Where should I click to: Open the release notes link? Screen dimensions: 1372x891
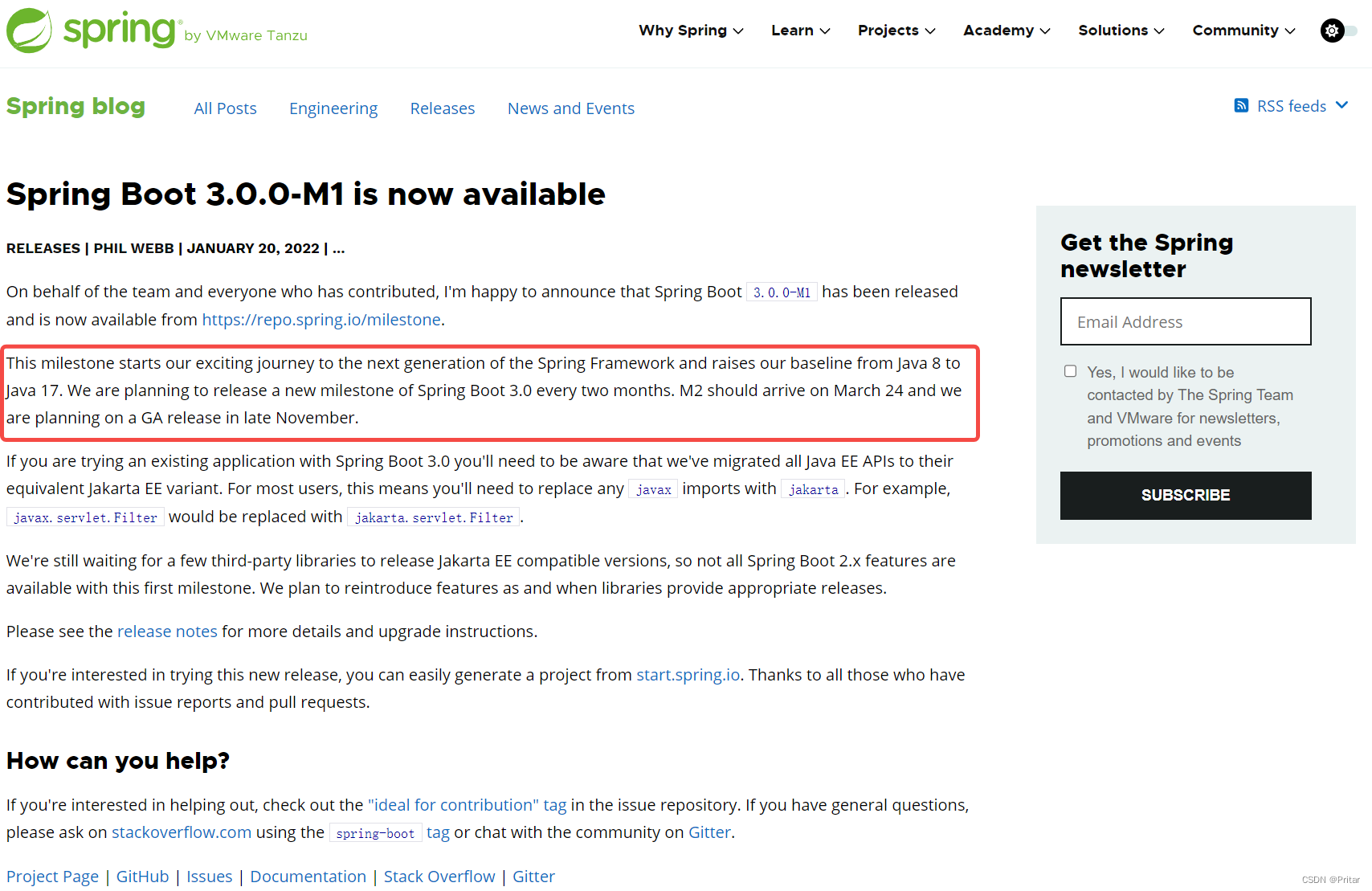tap(167, 631)
